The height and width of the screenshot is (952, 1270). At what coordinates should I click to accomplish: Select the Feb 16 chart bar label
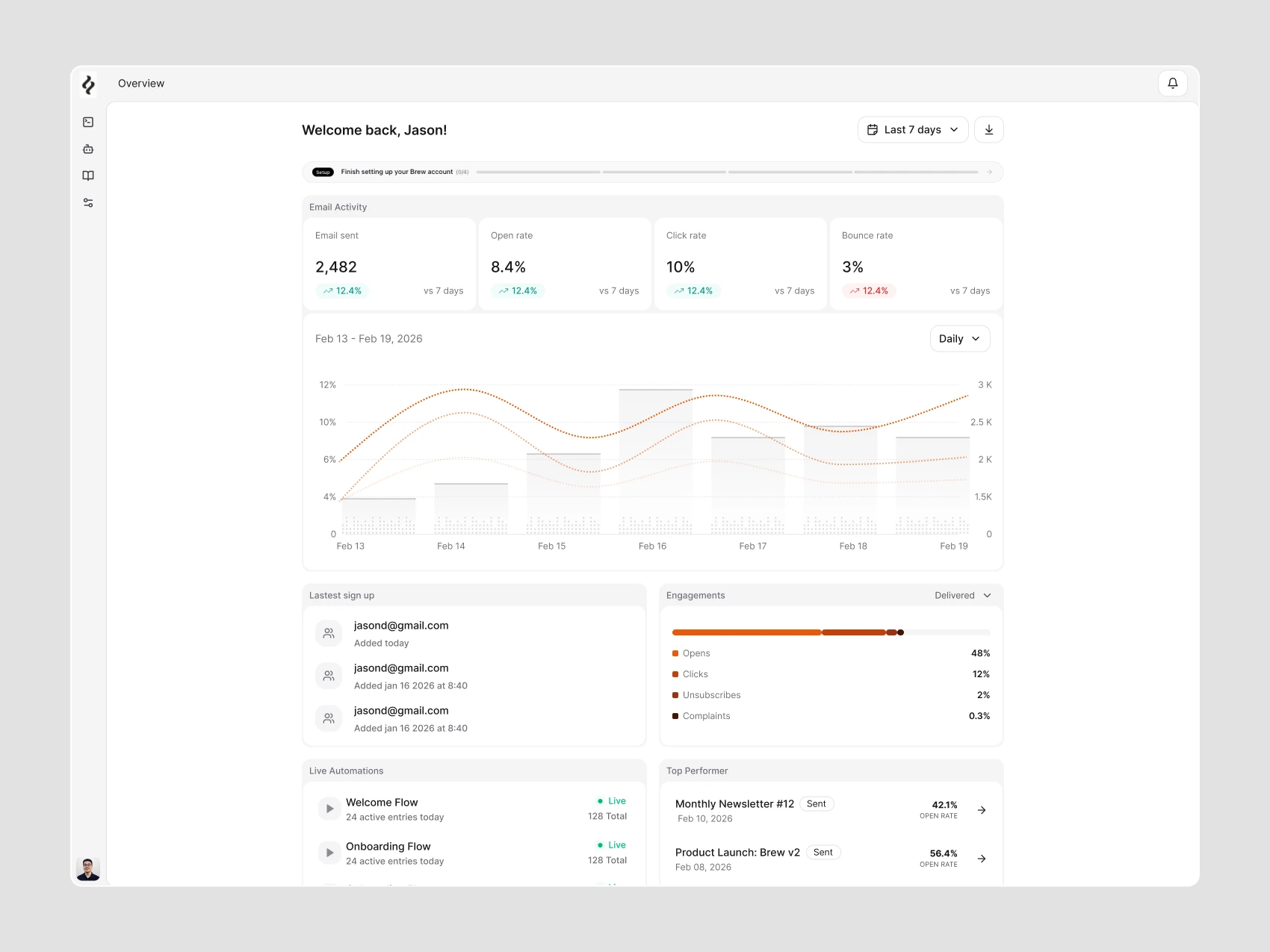click(x=652, y=546)
